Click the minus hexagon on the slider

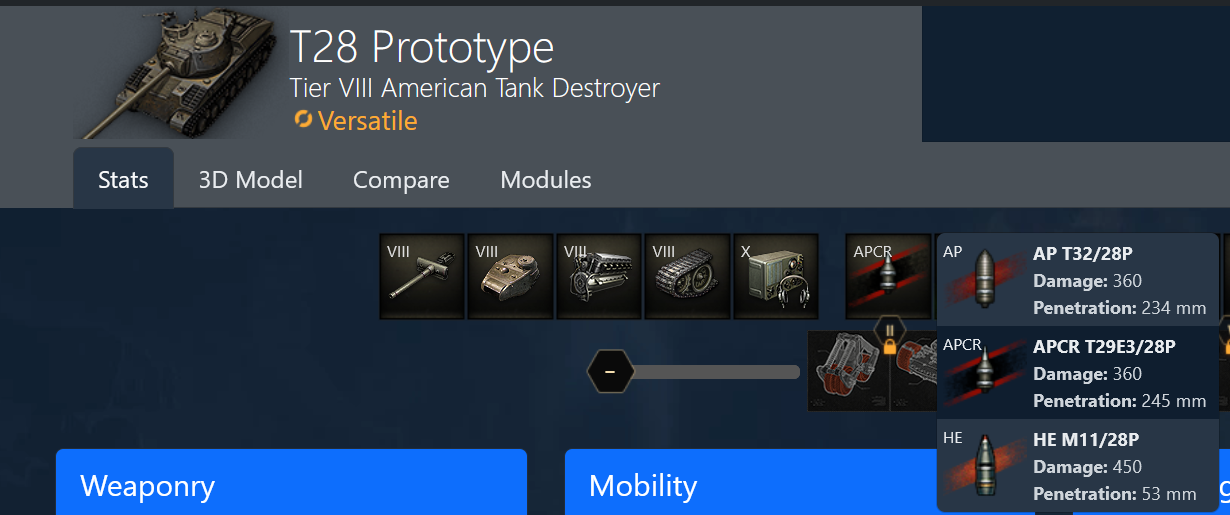[610, 372]
